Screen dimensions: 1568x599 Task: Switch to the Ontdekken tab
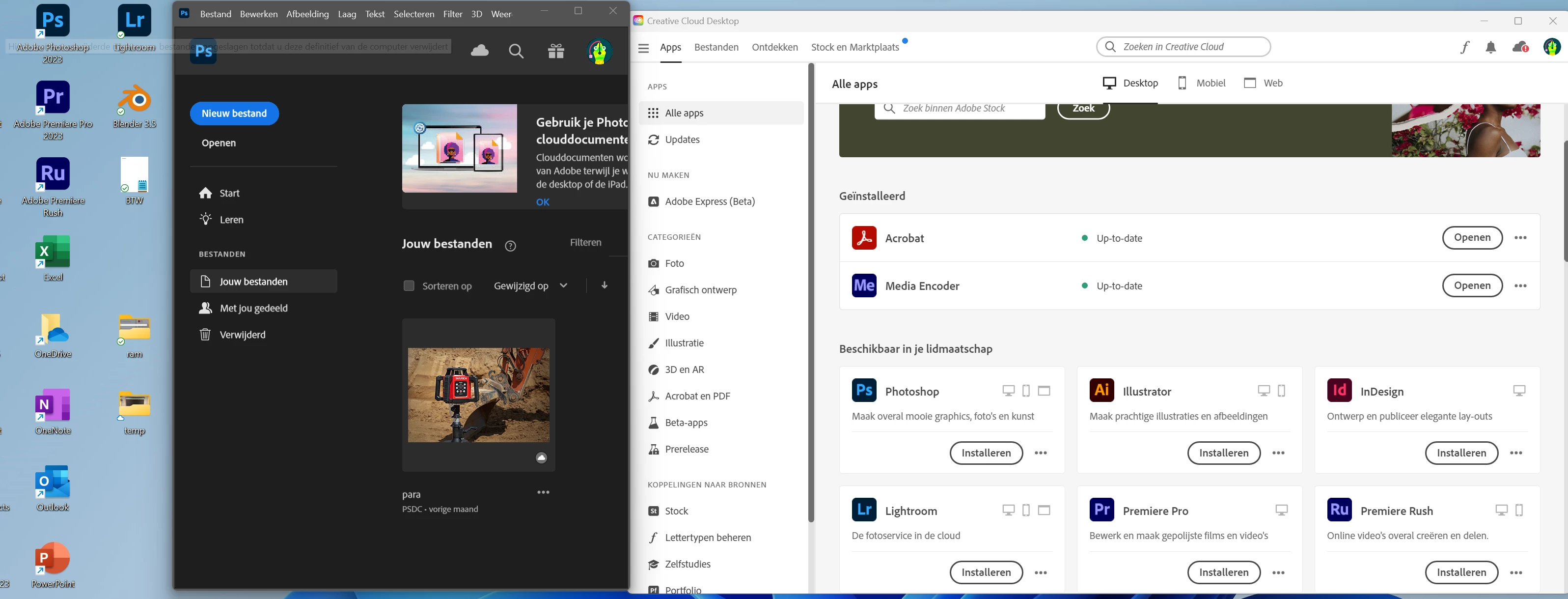pyautogui.click(x=774, y=48)
